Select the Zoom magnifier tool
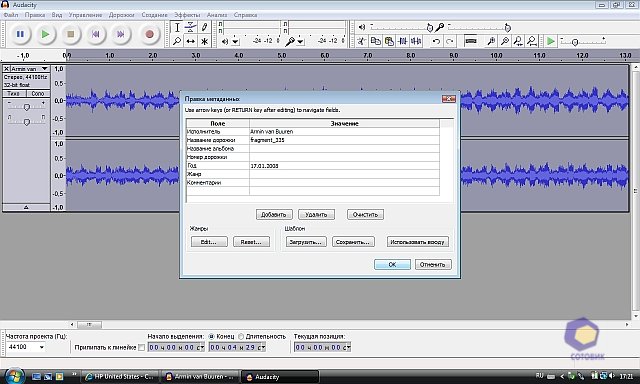Screen dimensions: 640x384 (177, 41)
